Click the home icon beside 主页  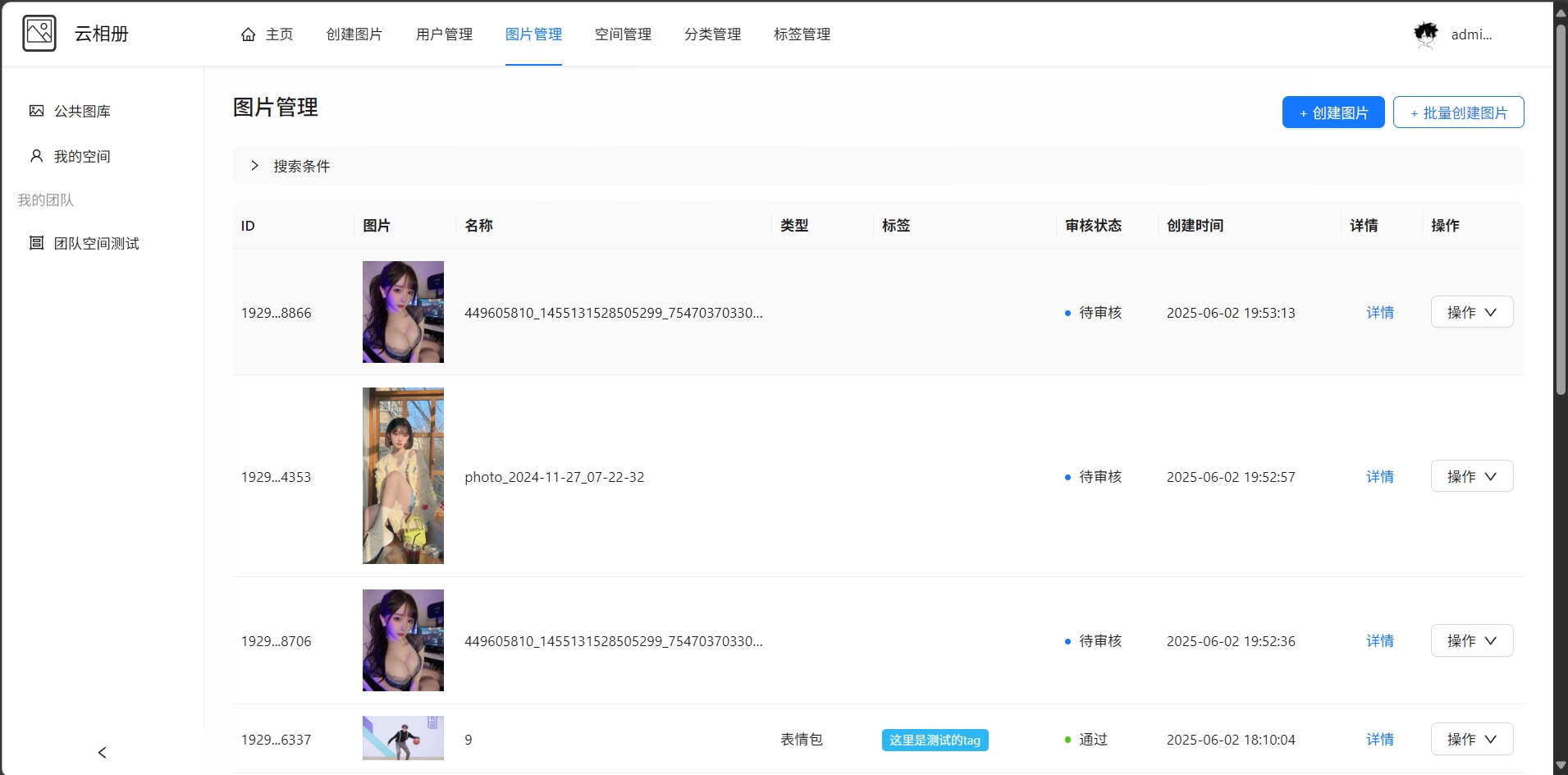coord(248,34)
